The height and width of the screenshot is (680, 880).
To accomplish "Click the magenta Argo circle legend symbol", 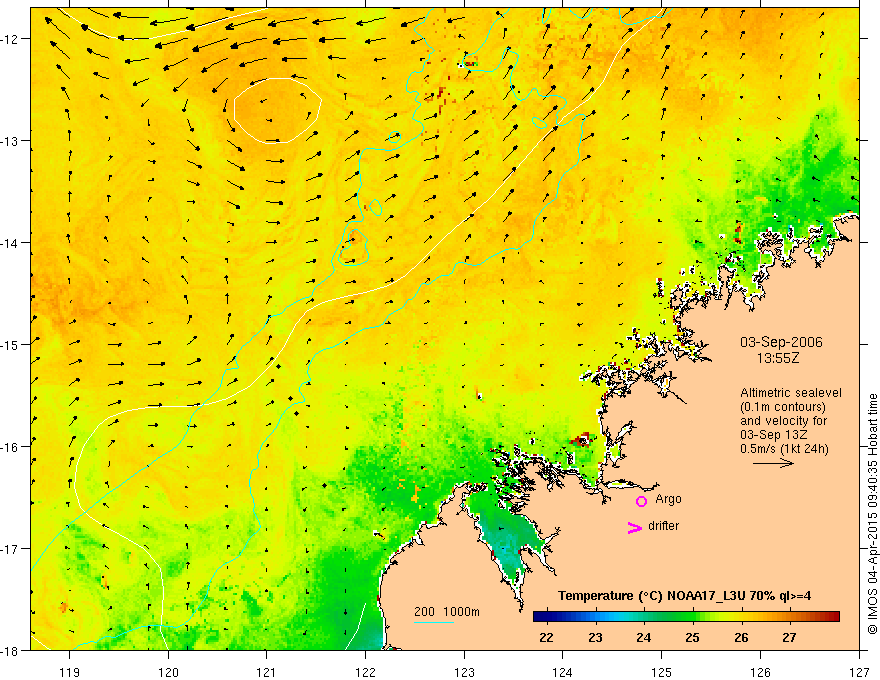I will click(x=641, y=501).
